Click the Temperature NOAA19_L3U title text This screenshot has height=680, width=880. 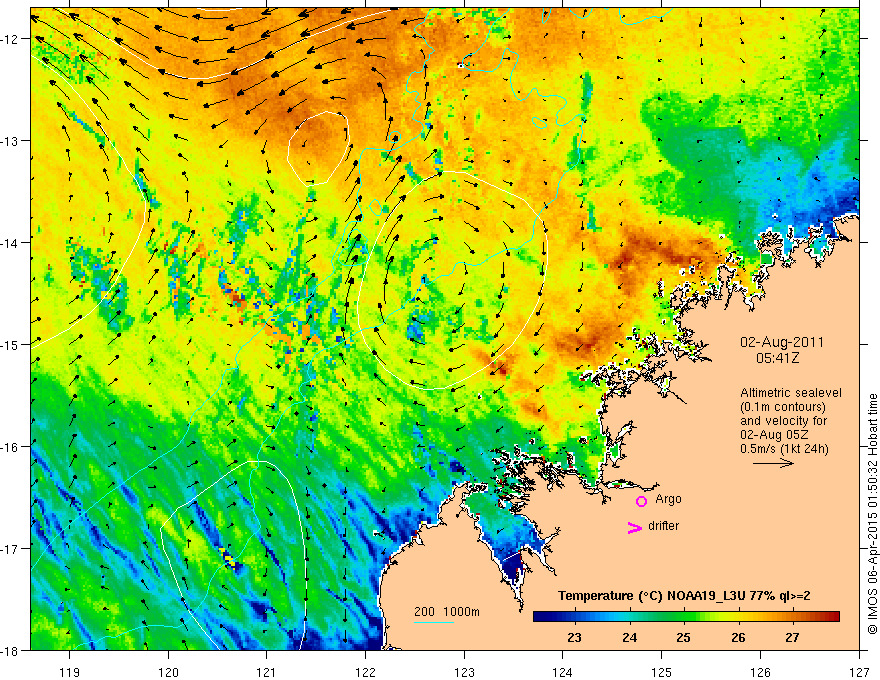click(684, 596)
